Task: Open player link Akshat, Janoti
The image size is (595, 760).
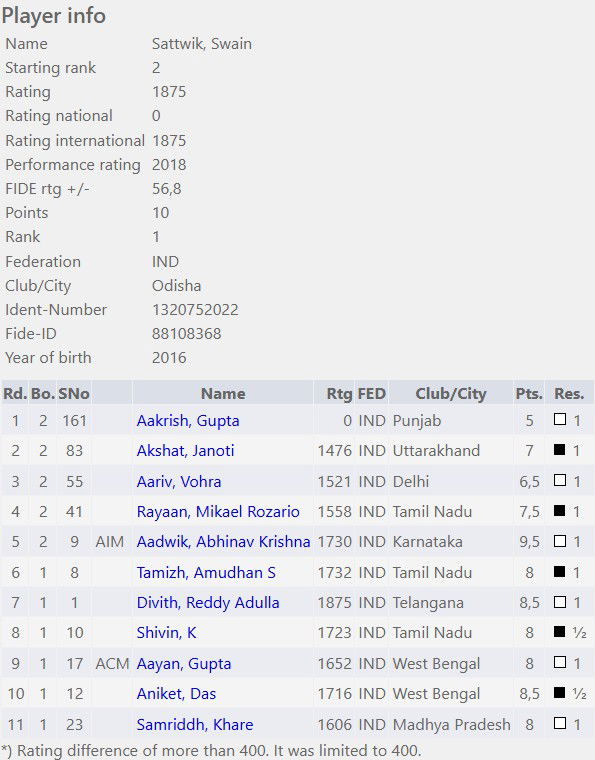Action: point(186,451)
